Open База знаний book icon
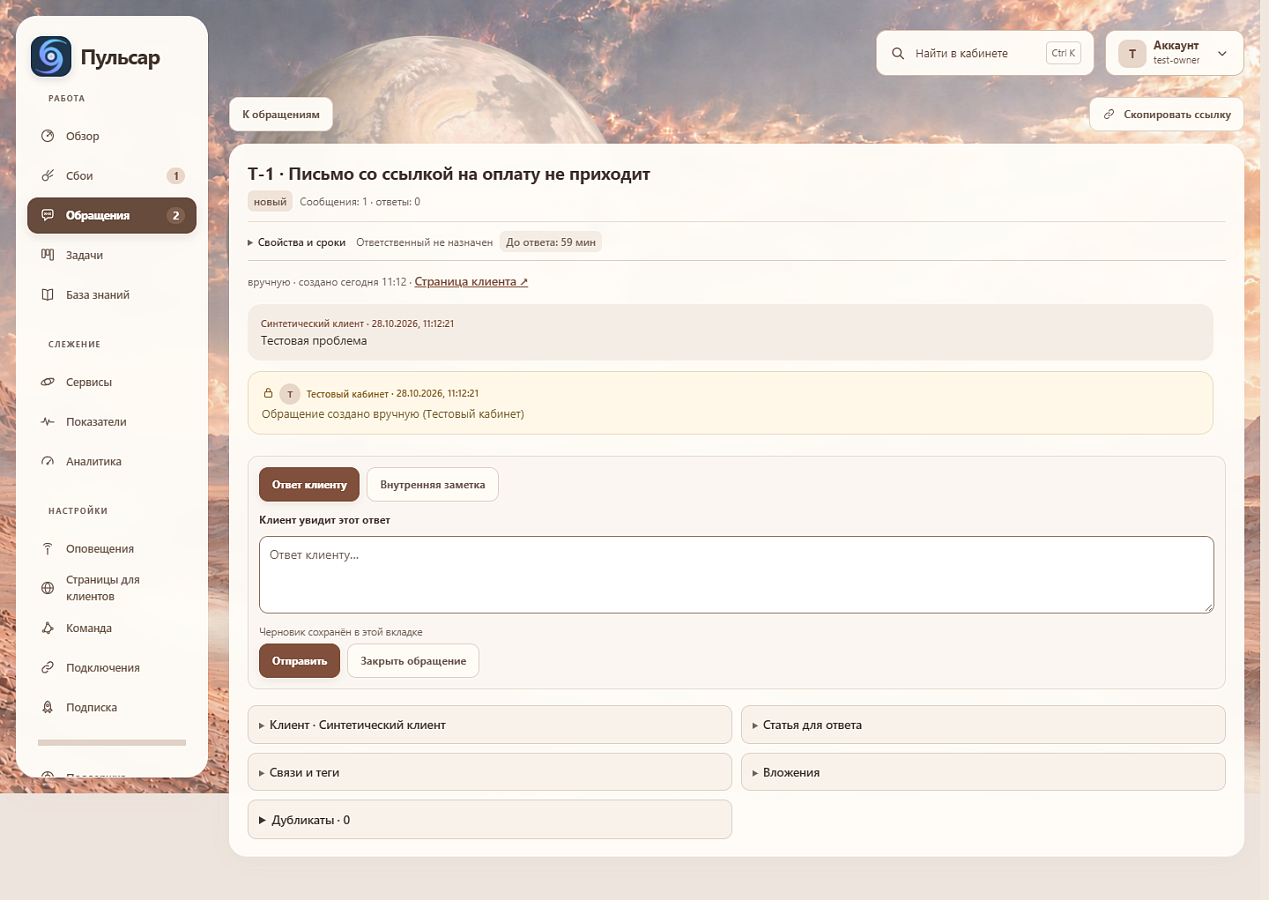Viewport: 1269px width, 900px height. pos(47,295)
